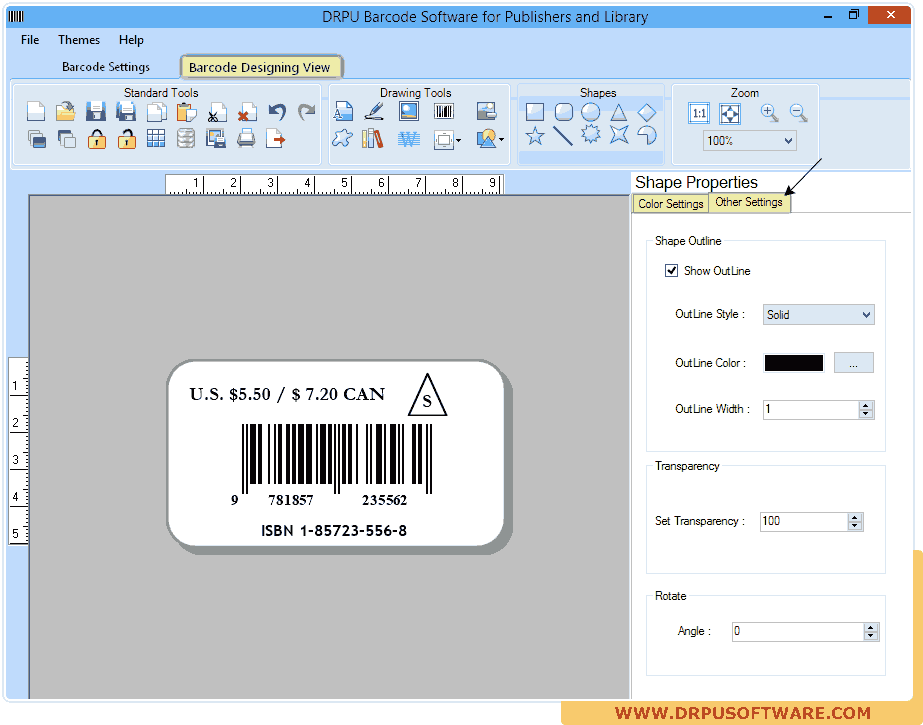Zoom out with the minus magnifier
The image size is (923, 725).
pyautogui.click(x=799, y=112)
